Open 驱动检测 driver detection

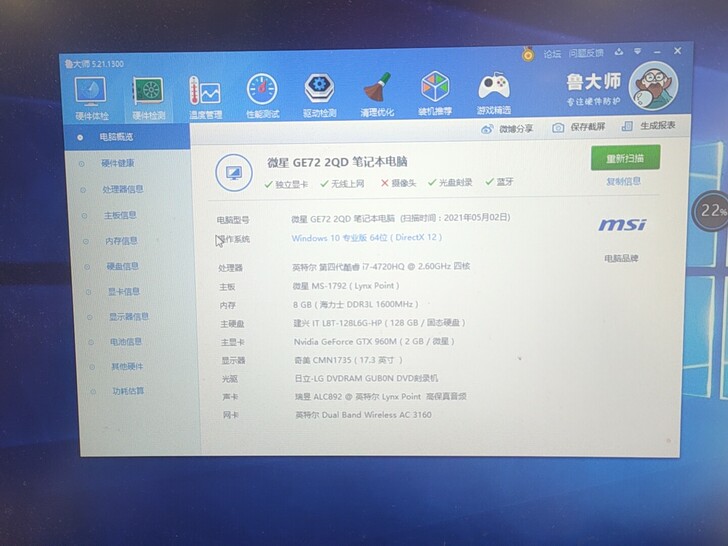(319, 94)
